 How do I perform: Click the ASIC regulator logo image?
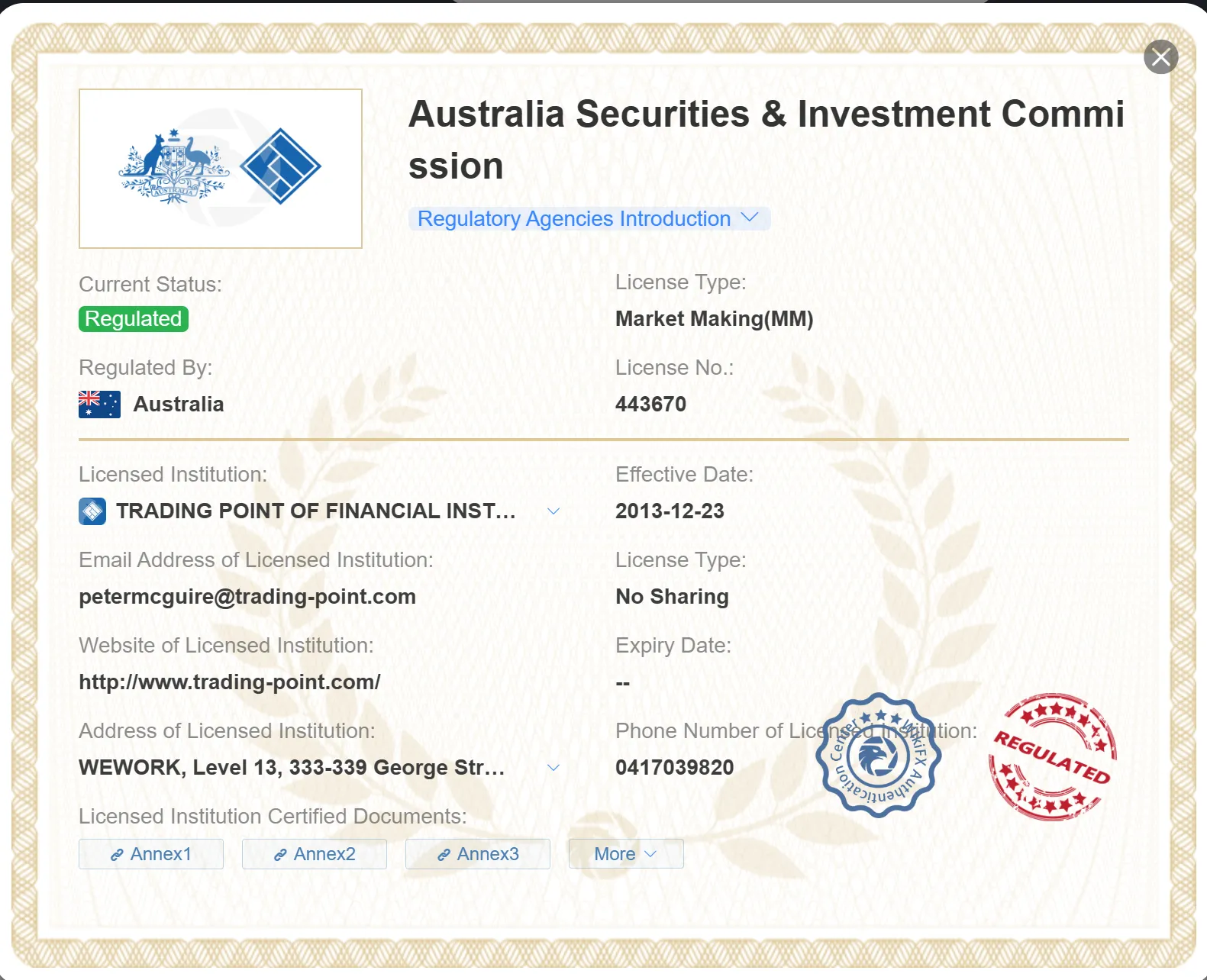221,169
